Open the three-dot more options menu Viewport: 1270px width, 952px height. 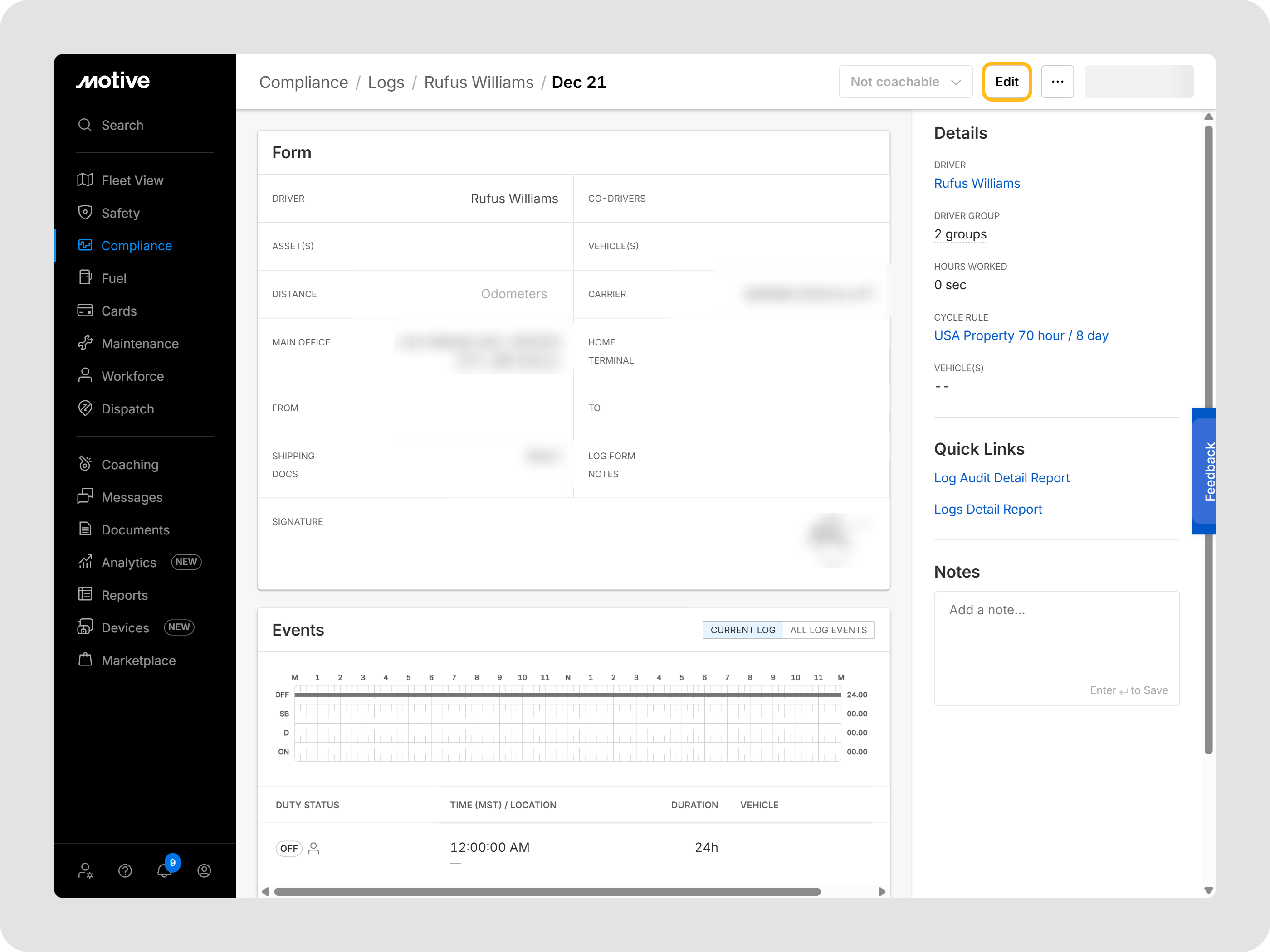[1057, 82]
